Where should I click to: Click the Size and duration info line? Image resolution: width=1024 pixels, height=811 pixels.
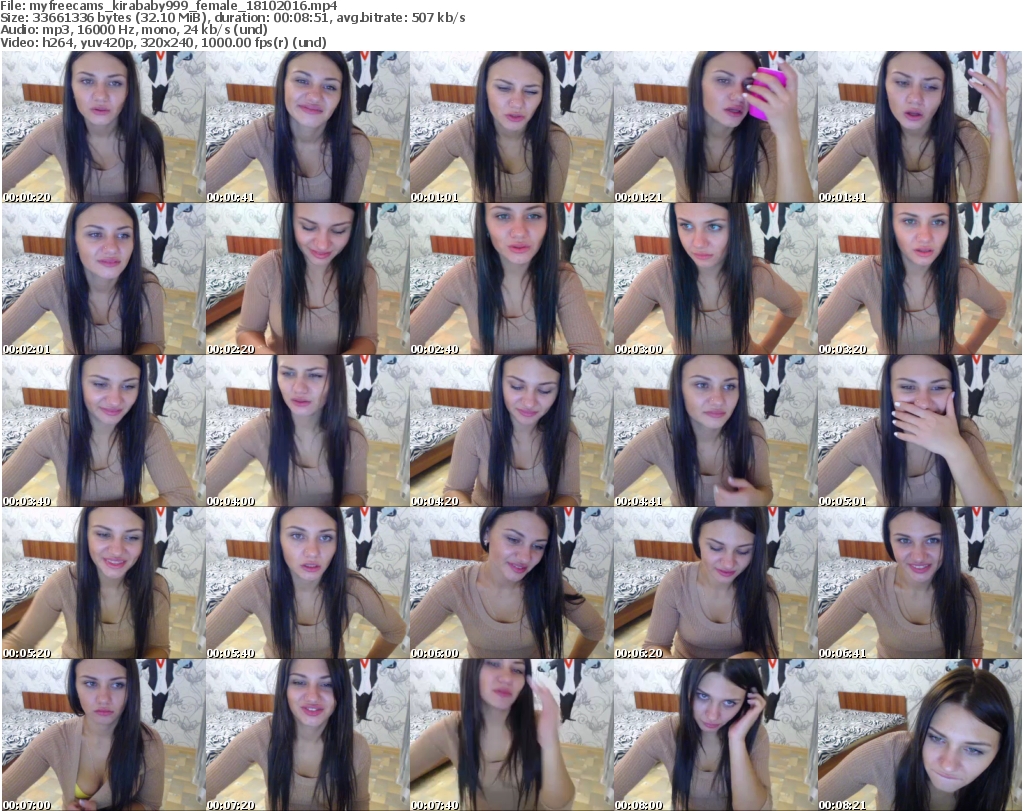(232, 18)
